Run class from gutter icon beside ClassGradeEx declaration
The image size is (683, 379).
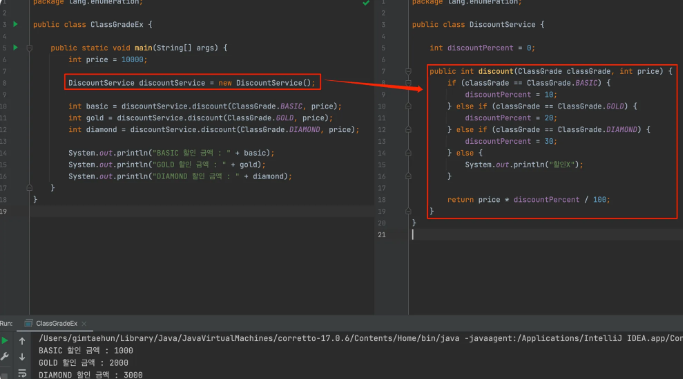tap(16, 24)
